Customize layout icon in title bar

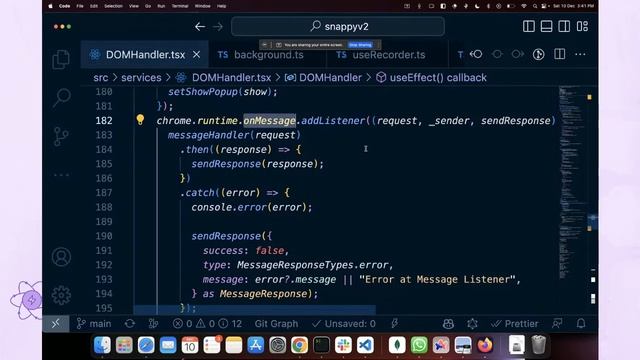[582, 27]
